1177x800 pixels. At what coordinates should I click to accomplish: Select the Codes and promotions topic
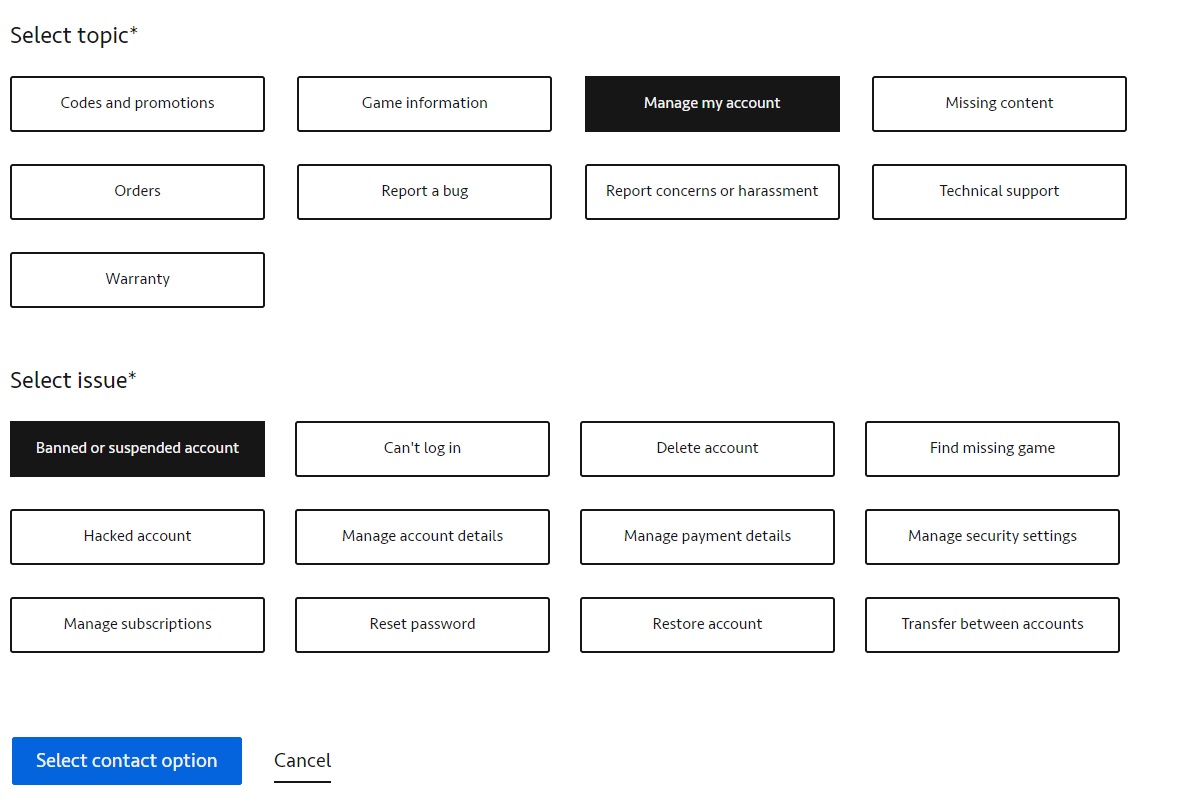(x=137, y=103)
